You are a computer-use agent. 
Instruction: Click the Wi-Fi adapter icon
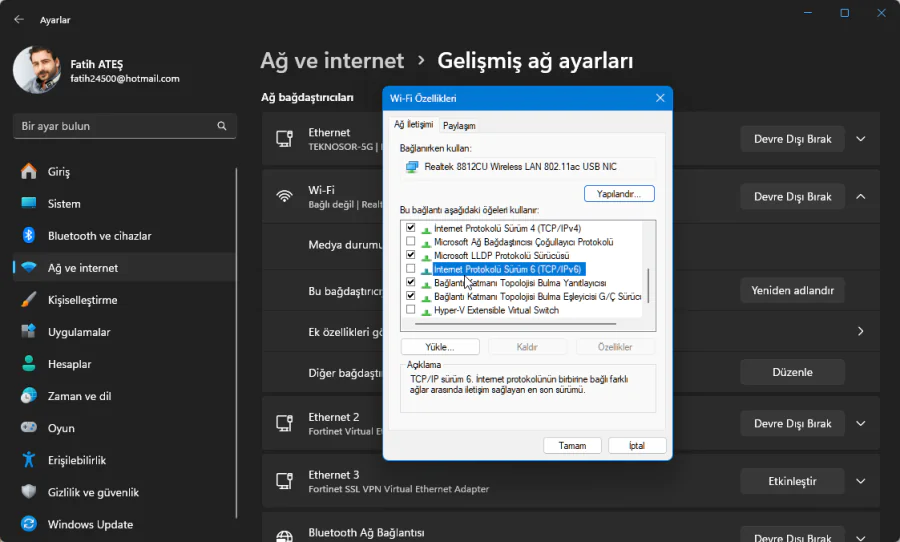pos(285,196)
